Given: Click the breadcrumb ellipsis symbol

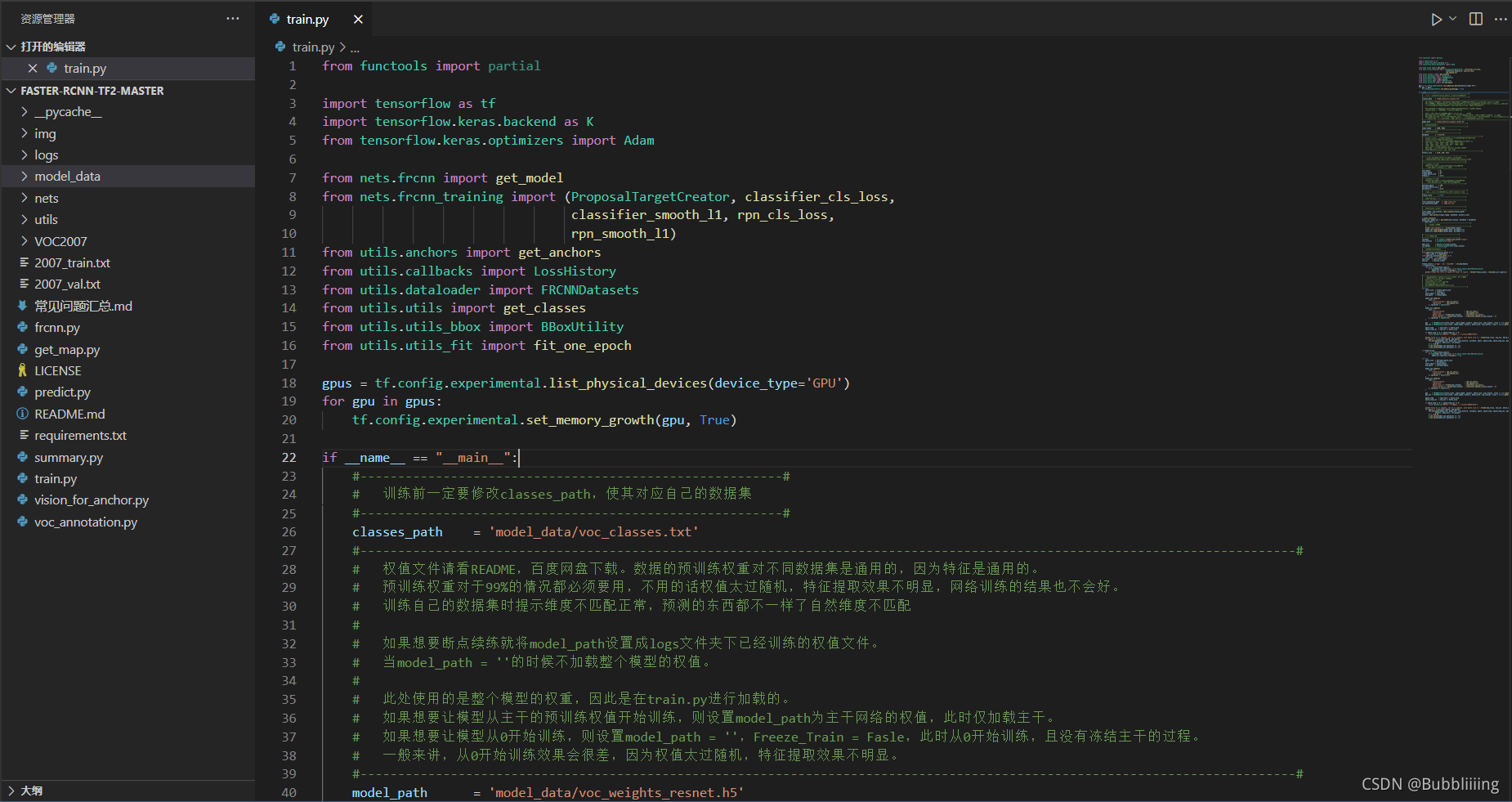Looking at the screenshot, I should 355,47.
